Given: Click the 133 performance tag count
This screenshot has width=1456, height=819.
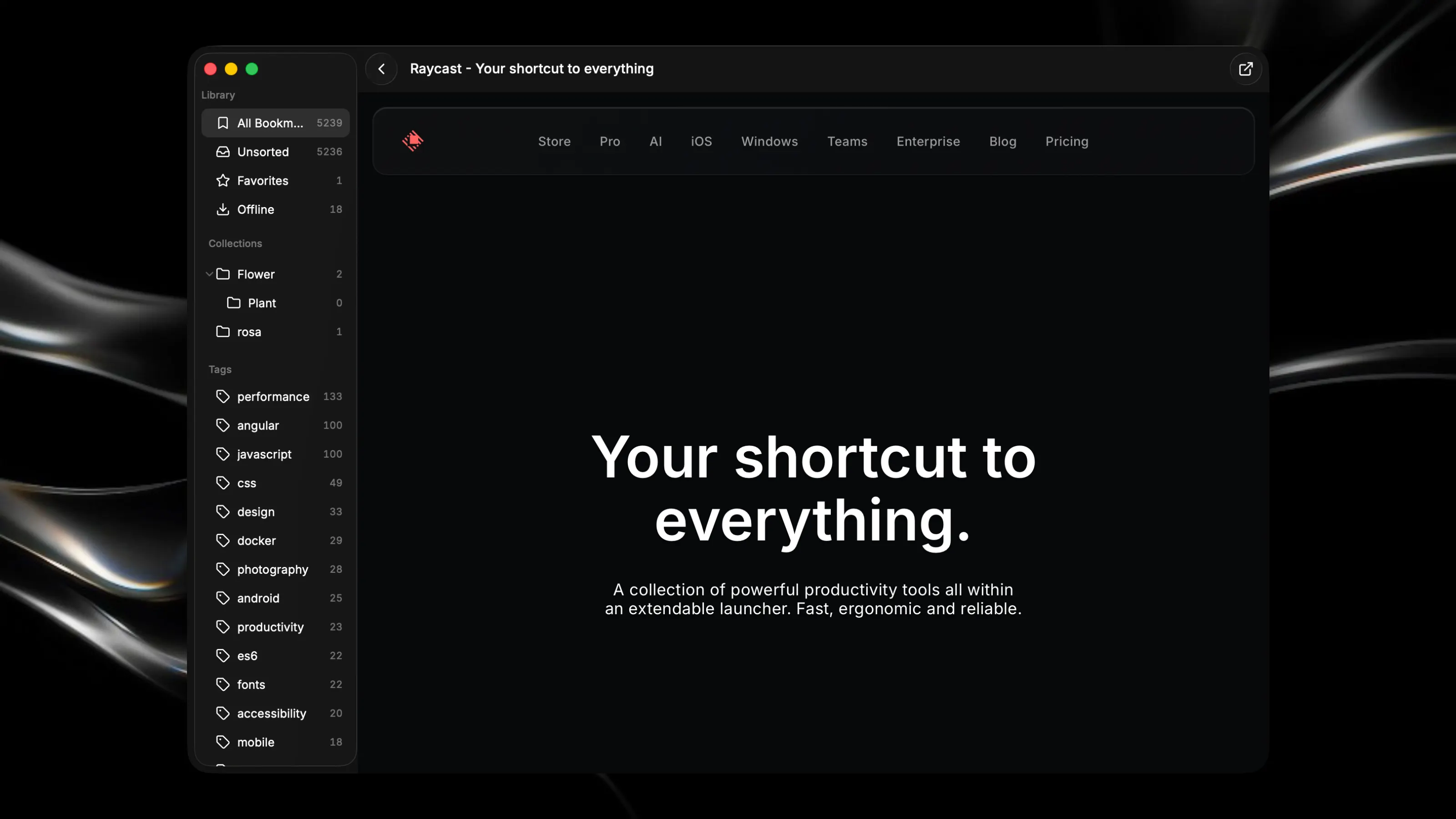Looking at the screenshot, I should click(x=332, y=396).
